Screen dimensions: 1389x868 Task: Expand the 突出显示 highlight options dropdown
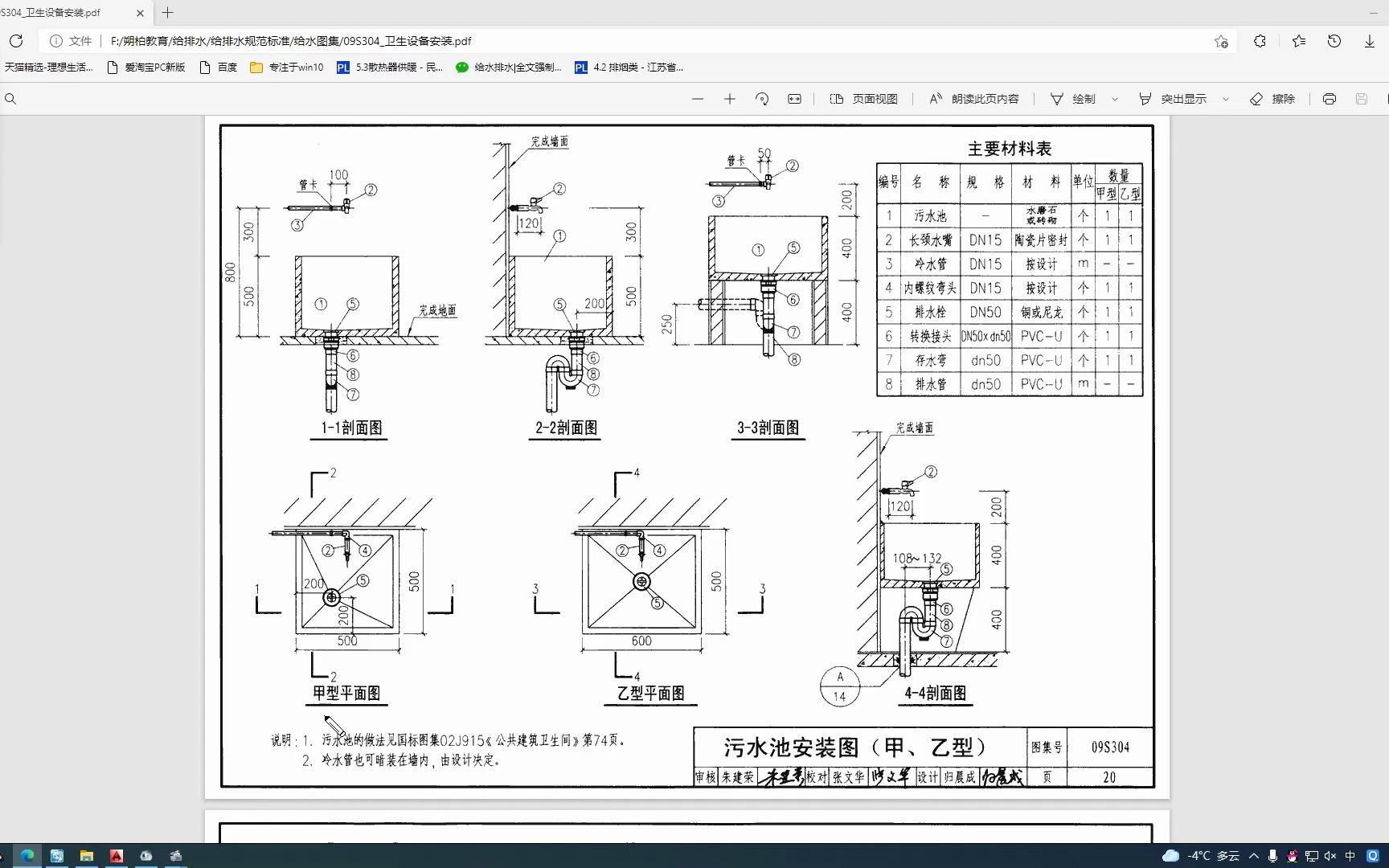(1226, 99)
